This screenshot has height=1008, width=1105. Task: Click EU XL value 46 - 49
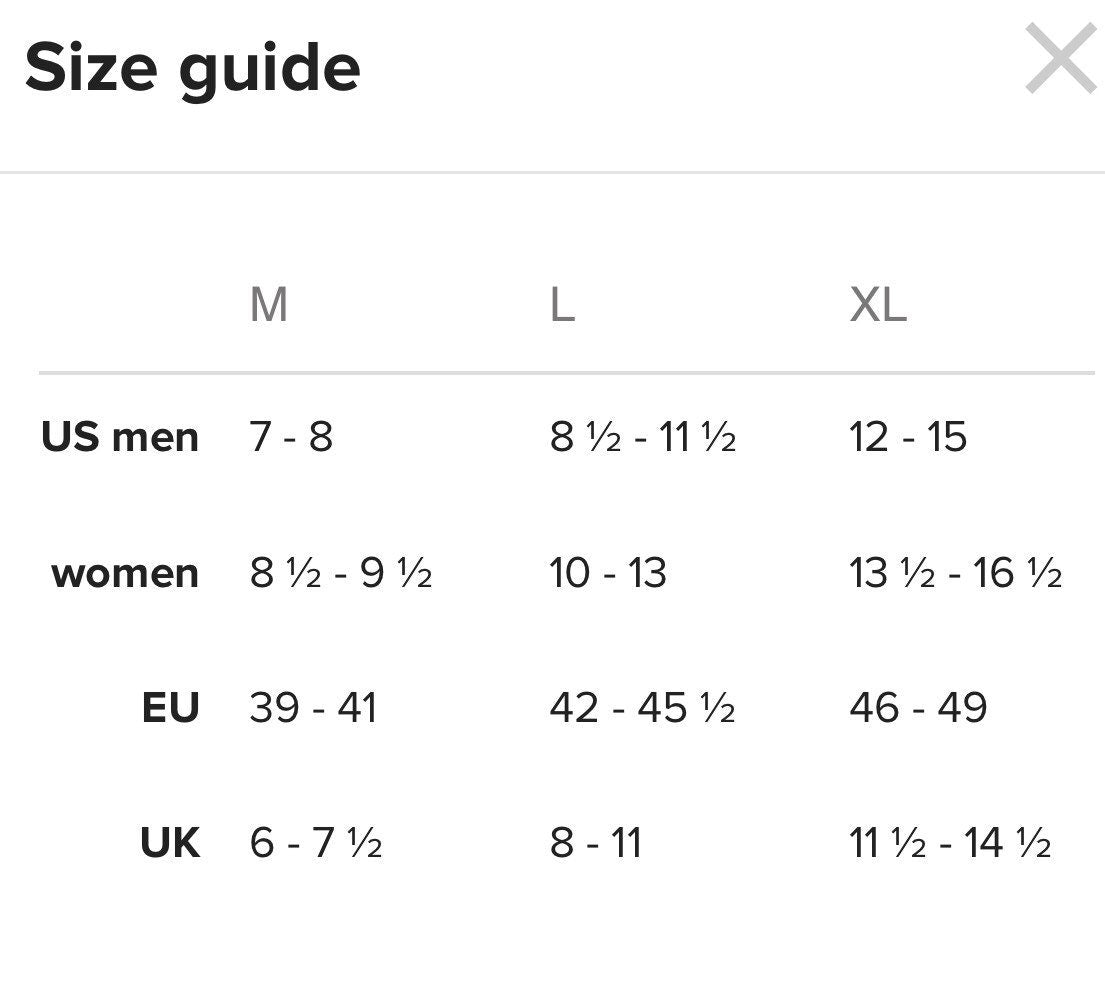pyautogui.click(x=918, y=707)
